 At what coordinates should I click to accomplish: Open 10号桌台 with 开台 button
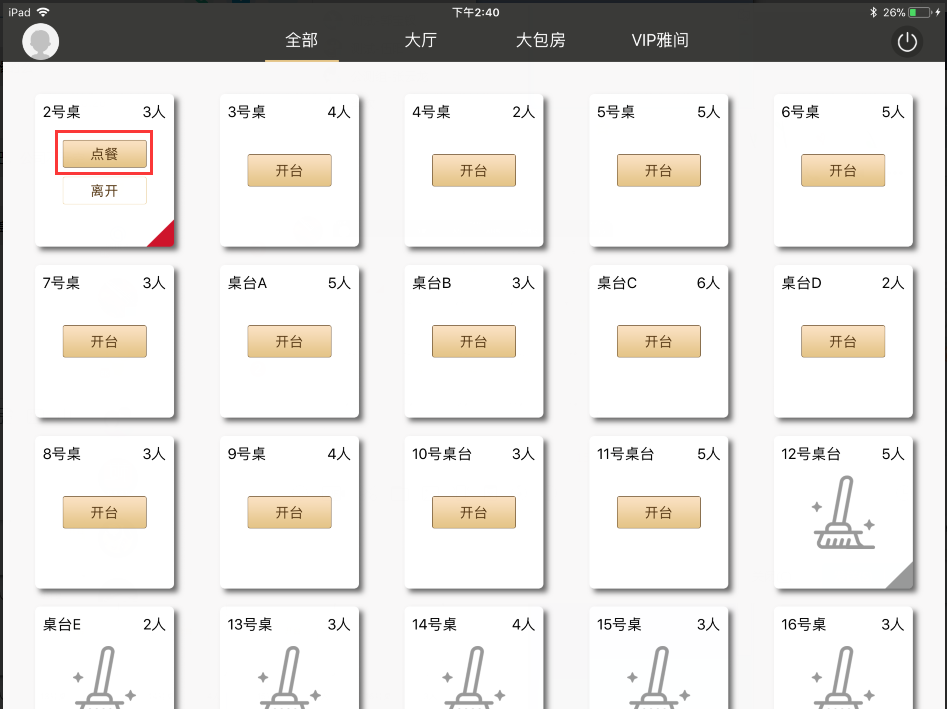click(x=474, y=512)
